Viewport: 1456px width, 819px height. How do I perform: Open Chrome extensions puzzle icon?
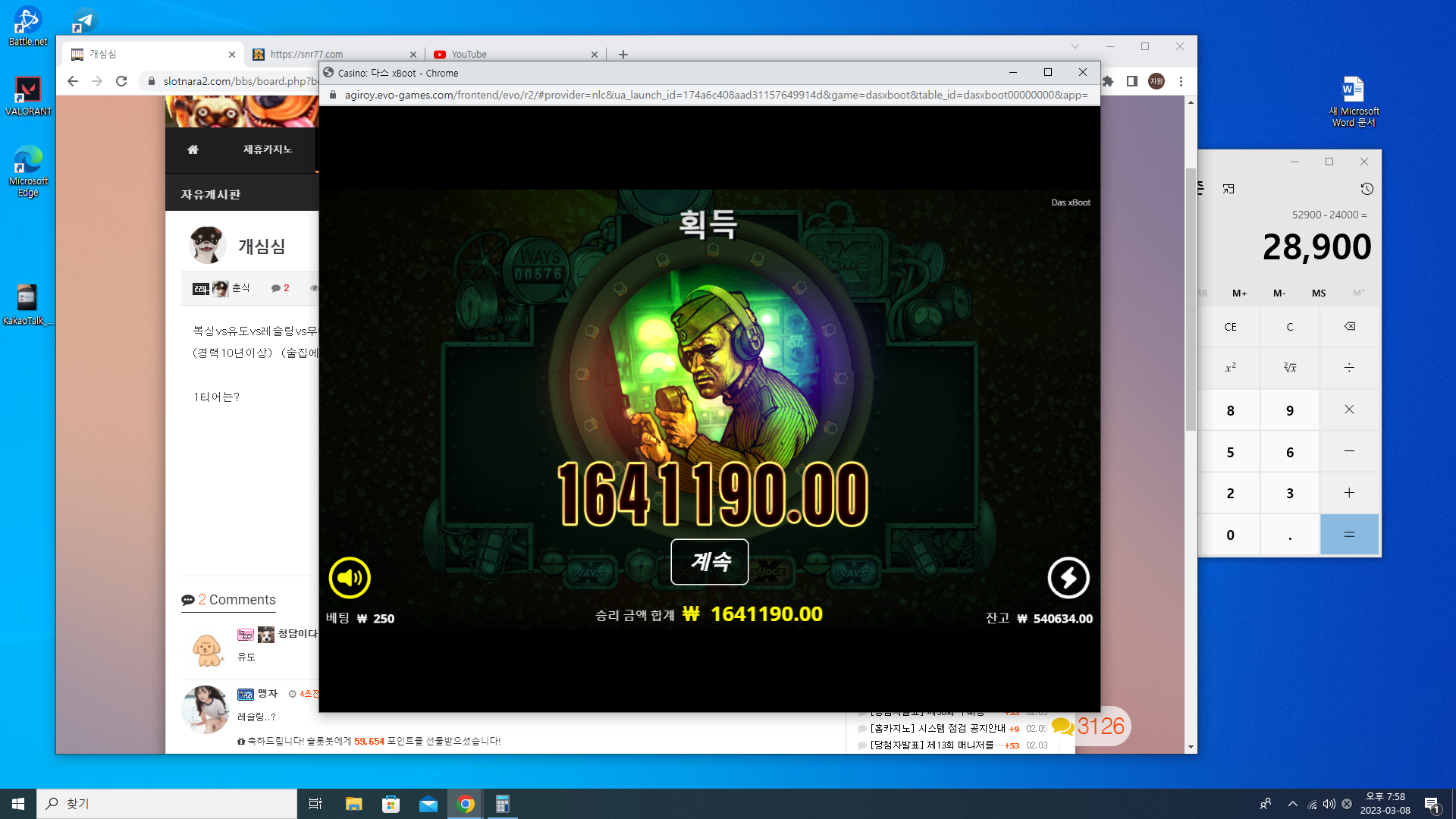pyautogui.click(x=1108, y=81)
